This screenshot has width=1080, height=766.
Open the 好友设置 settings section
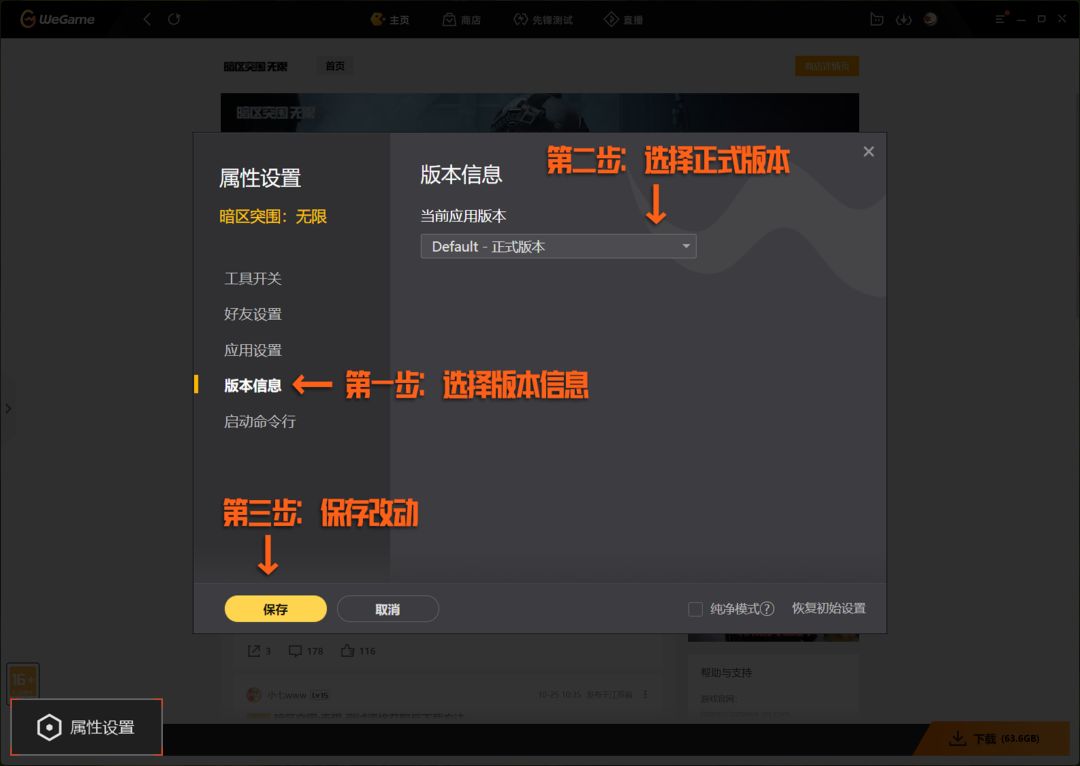tap(253, 314)
